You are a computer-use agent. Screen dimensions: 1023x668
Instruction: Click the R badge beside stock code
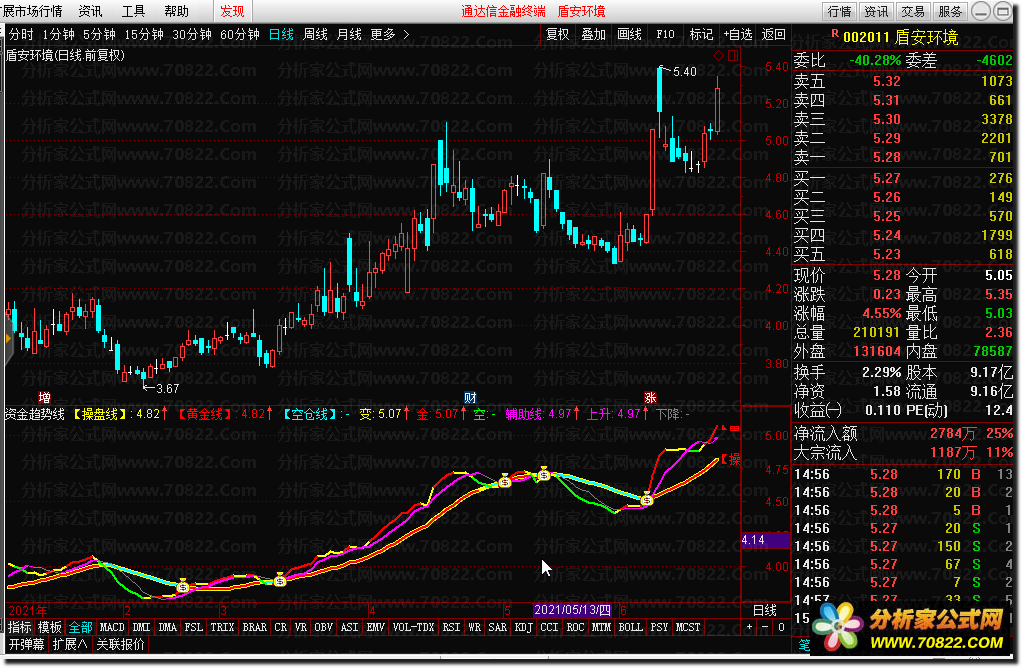[x=834, y=33]
